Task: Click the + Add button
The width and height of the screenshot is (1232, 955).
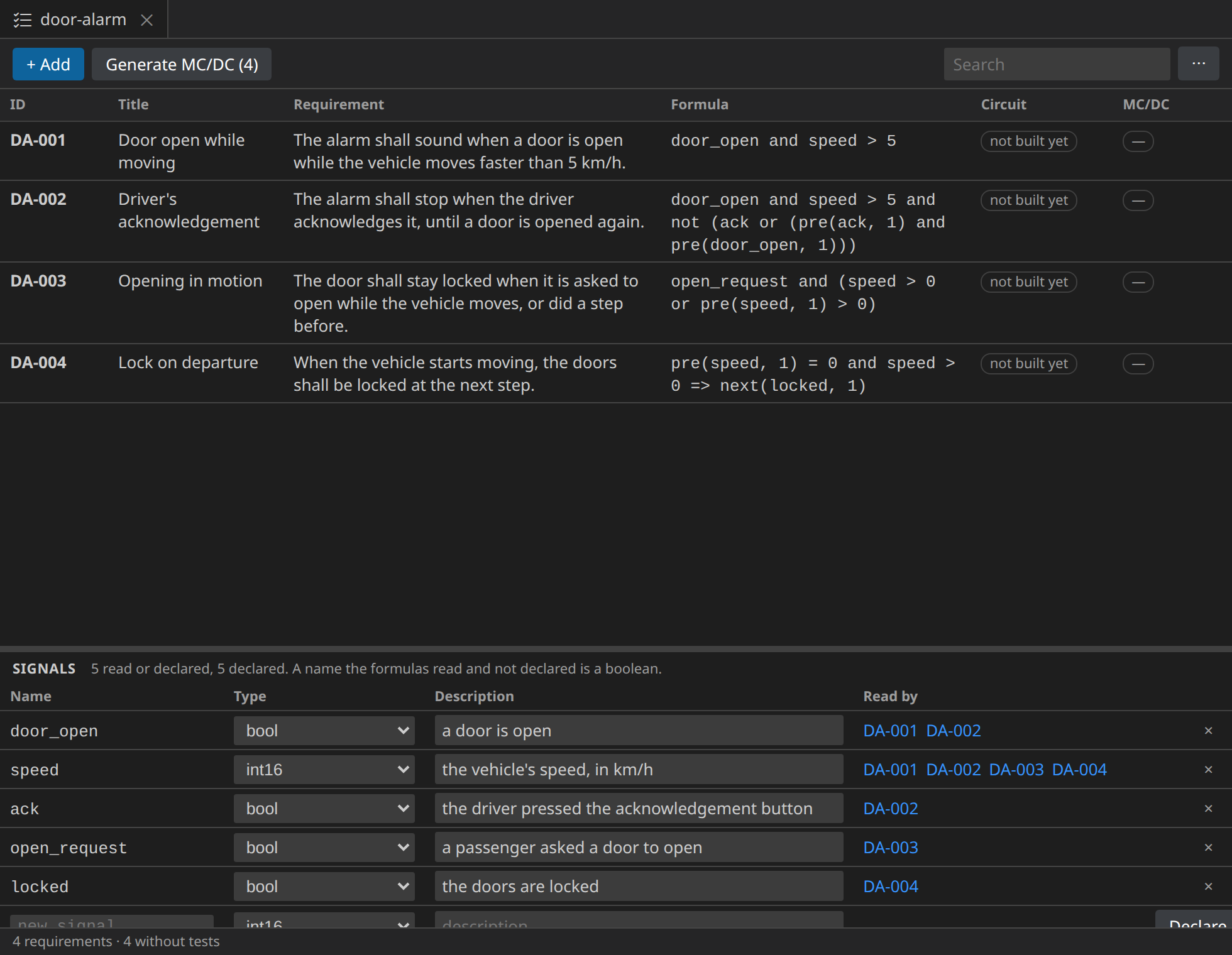Action: 48,64
